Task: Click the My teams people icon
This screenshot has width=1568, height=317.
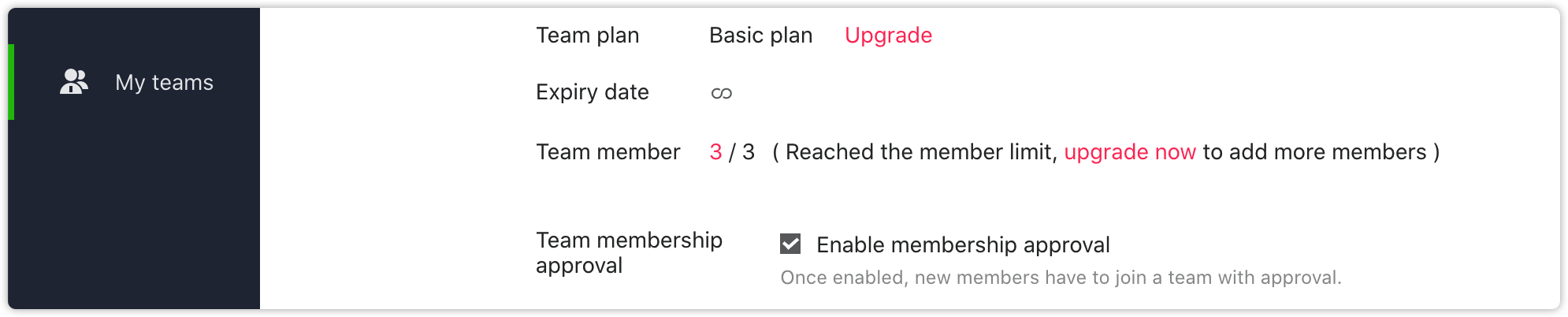Action: [74, 81]
